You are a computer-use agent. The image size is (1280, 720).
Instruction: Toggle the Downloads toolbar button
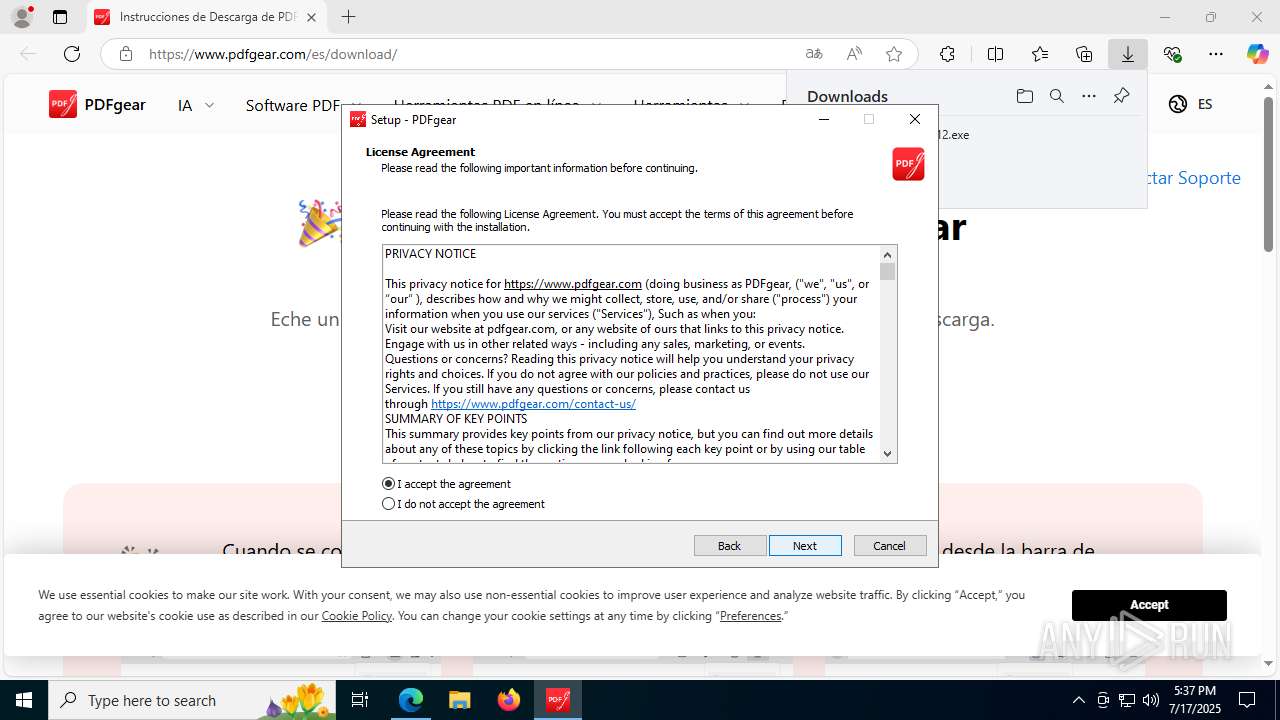pos(1128,54)
